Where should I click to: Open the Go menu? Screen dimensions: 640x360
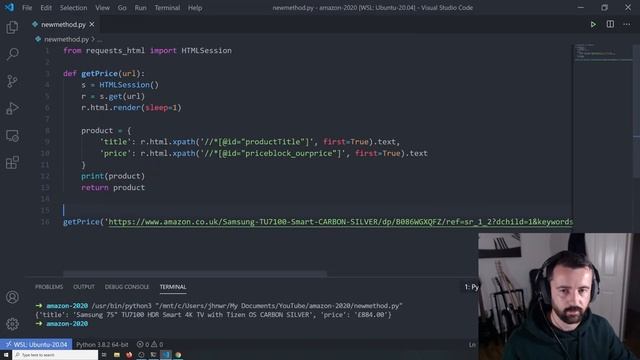coord(122,8)
